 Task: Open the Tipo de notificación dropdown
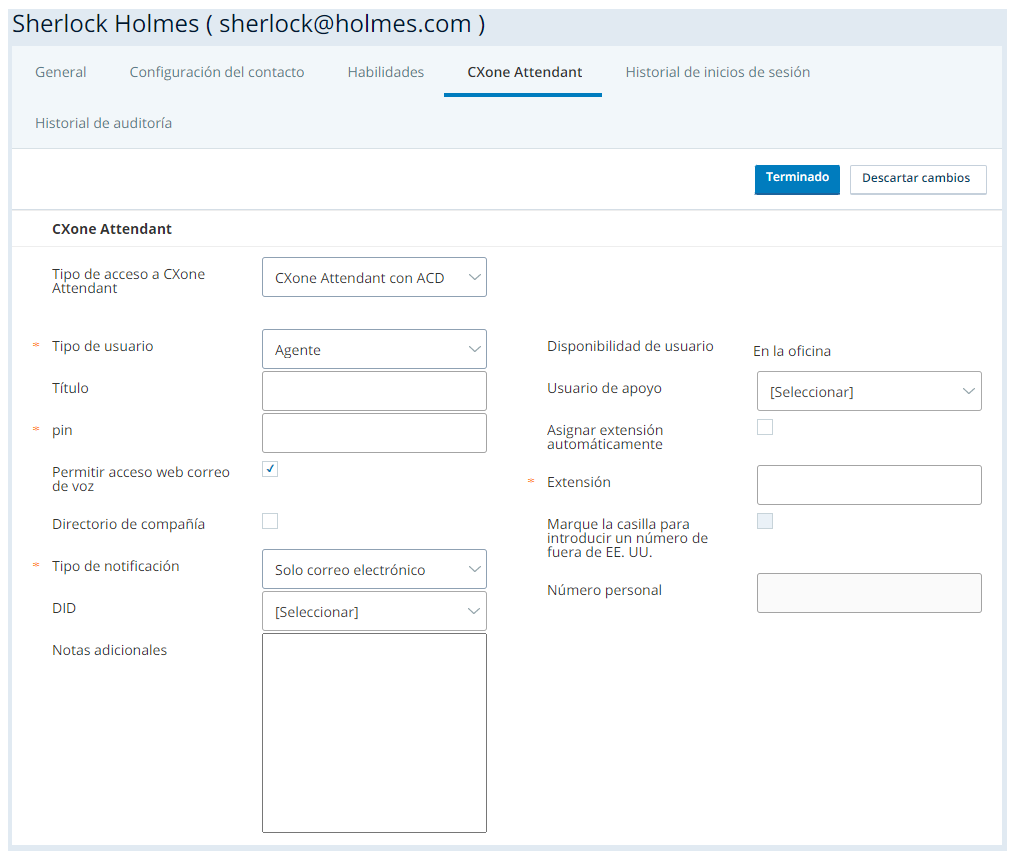(x=374, y=569)
